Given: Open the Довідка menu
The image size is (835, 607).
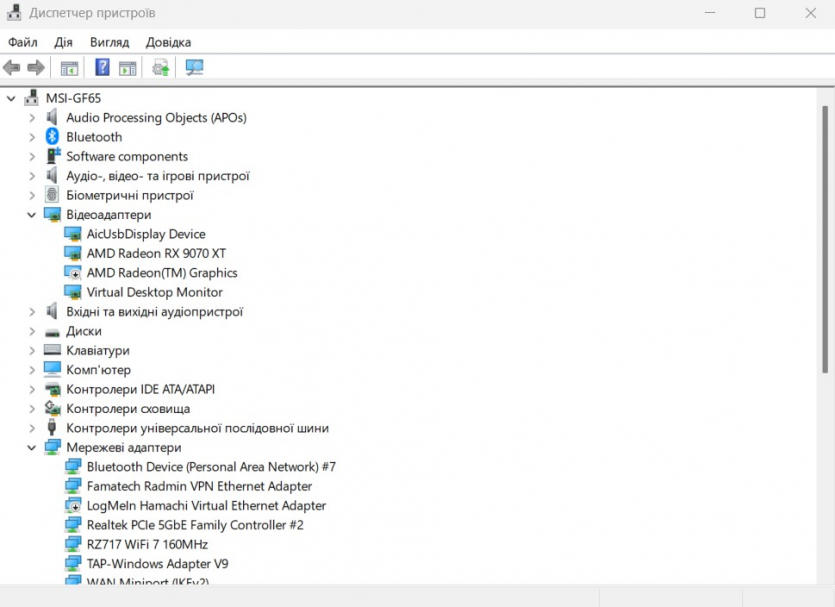Looking at the screenshot, I should (x=168, y=42).
